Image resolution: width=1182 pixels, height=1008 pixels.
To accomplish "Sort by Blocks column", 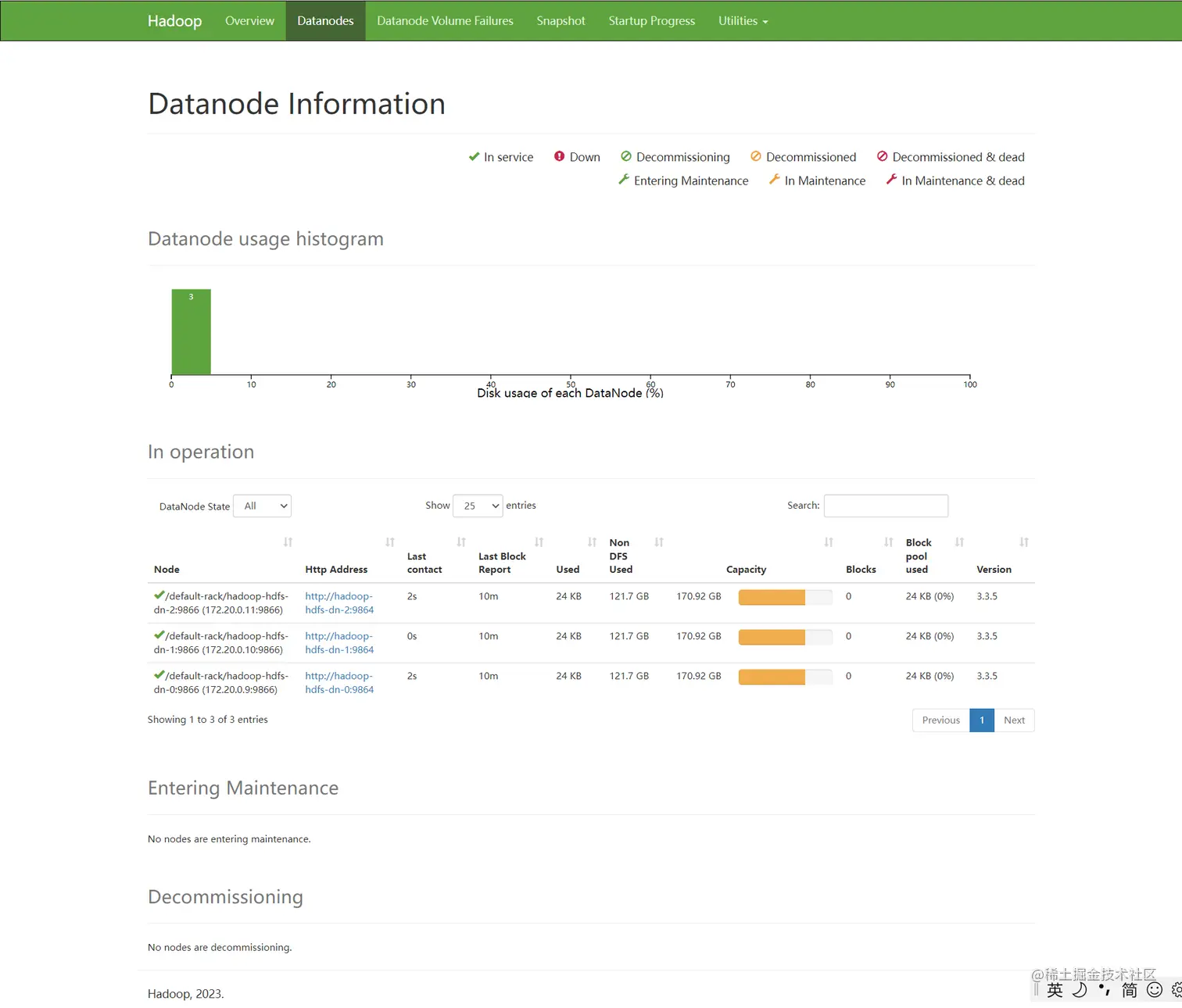I will pos(869,556).
